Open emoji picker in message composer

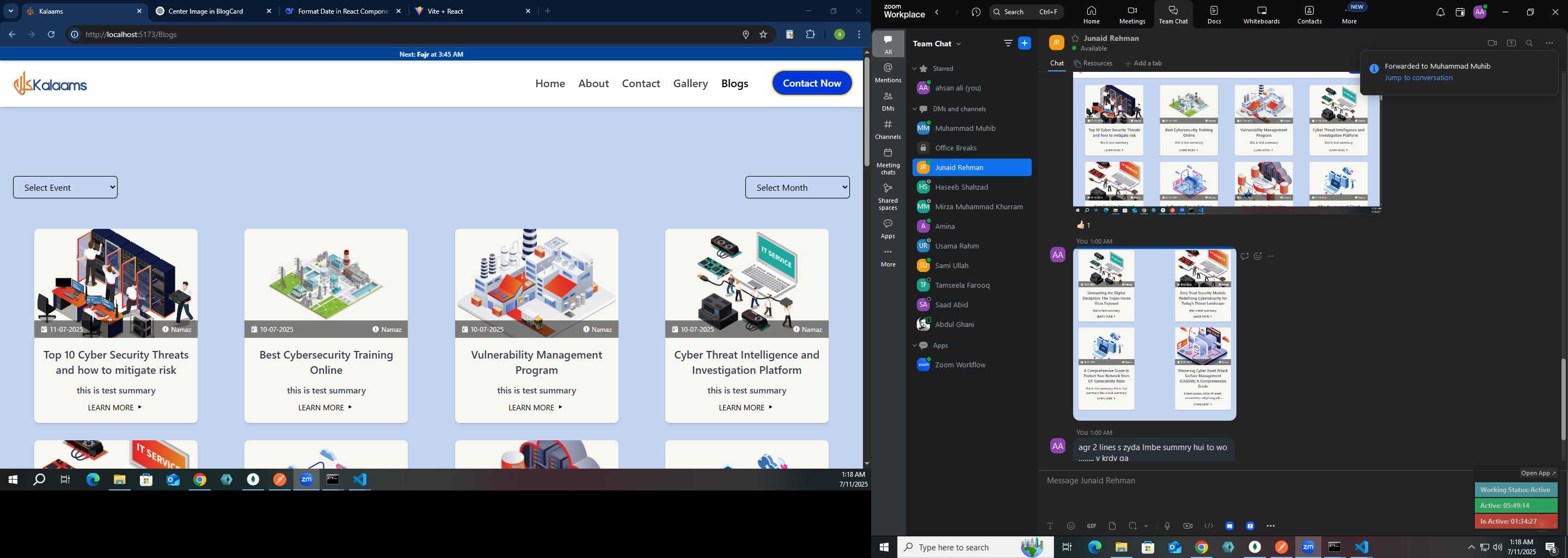tap(1071, 526)
